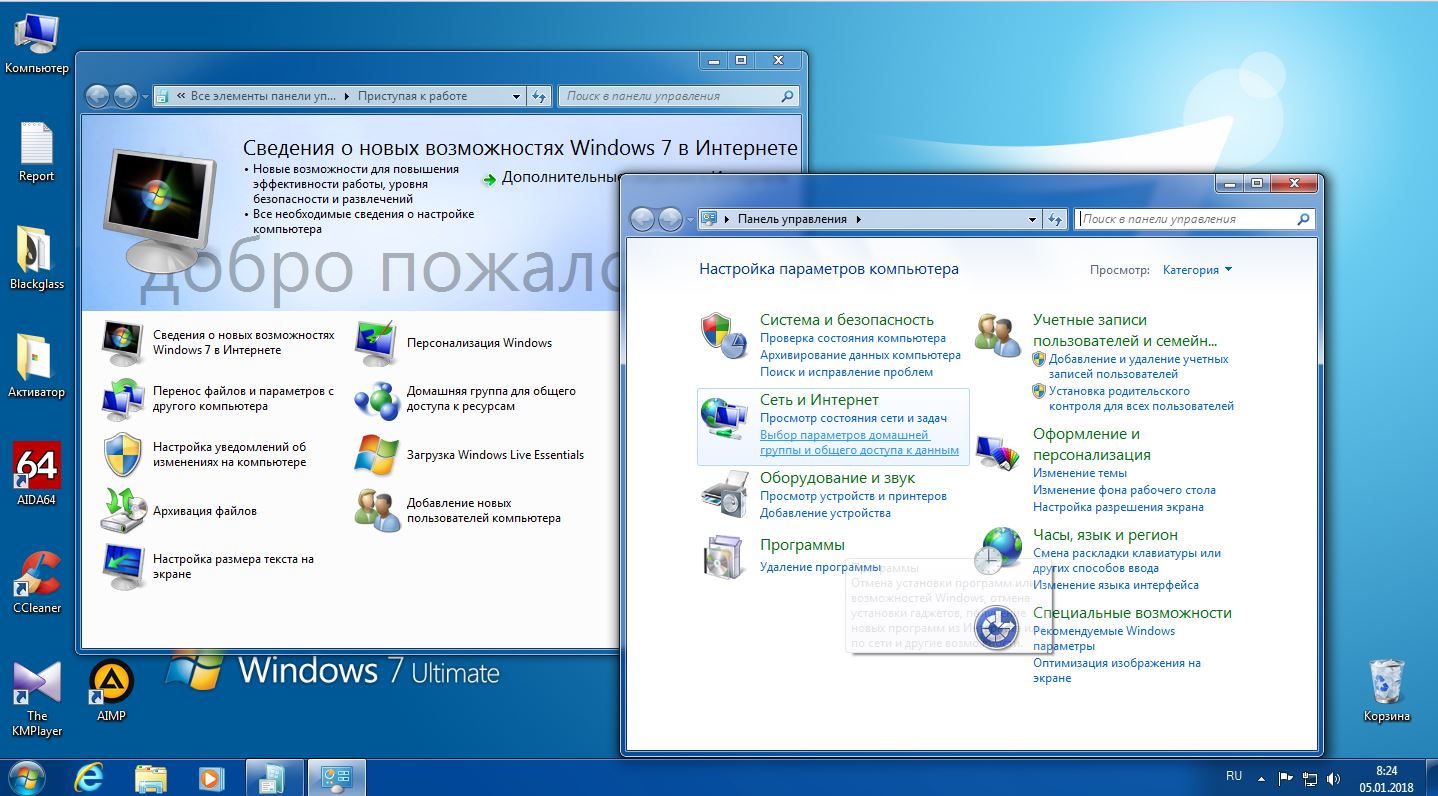1438x796 pixels.
Task: Click the Удаление программы link
Action: click(820, 567)
